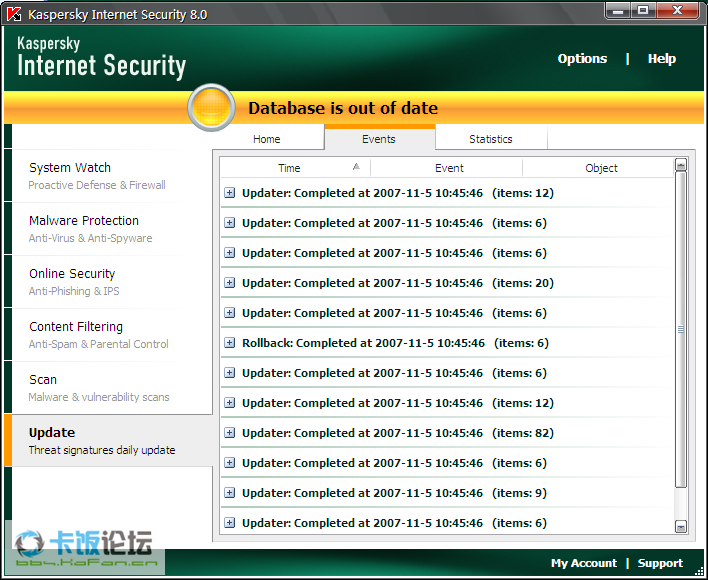Go to Online Security section
The height and width of the screenshot is (580, 708).
coord(112,282)
